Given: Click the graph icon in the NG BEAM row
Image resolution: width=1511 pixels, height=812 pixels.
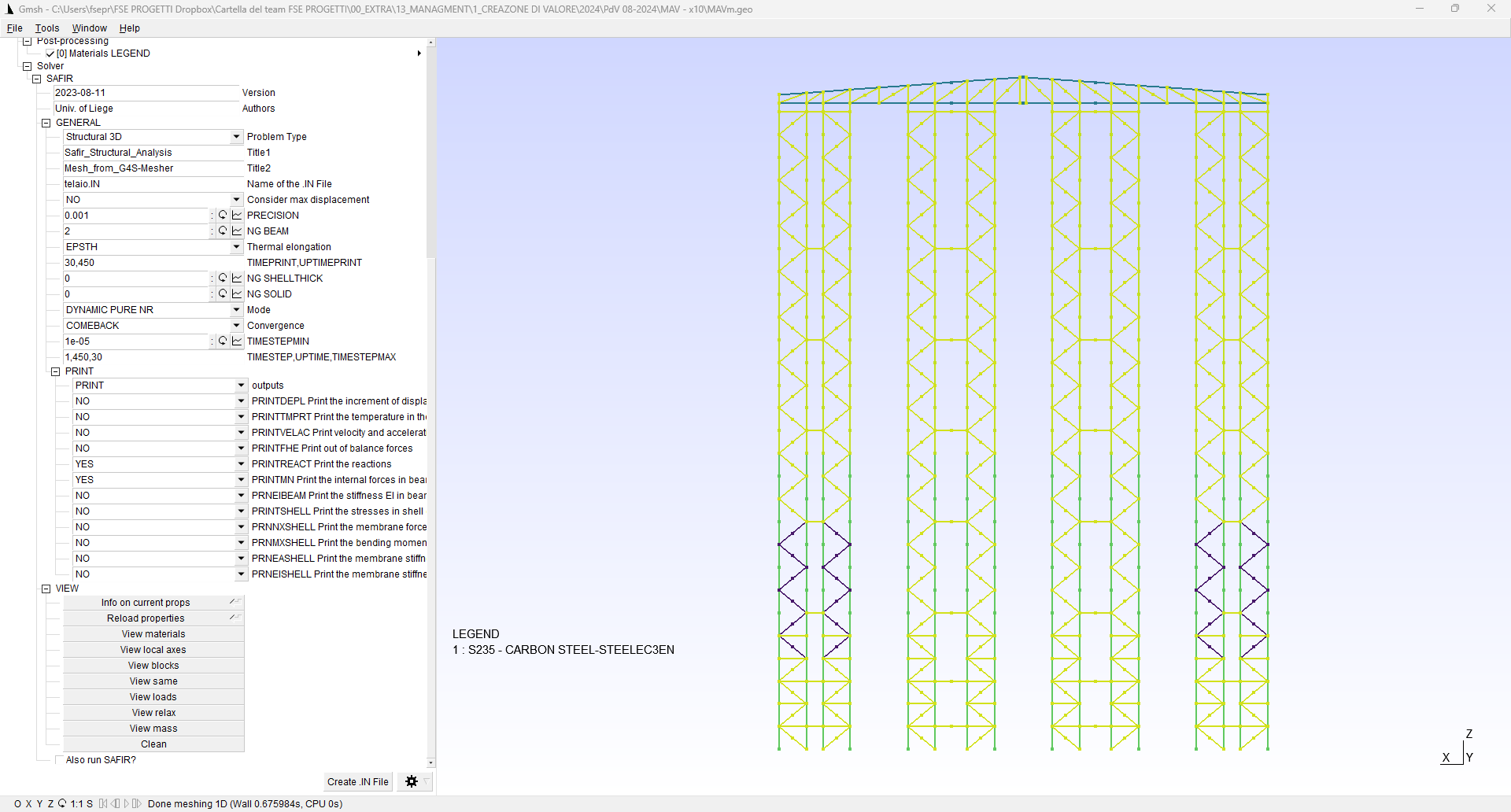Looking at the screenshot, I should coord(237,231).
